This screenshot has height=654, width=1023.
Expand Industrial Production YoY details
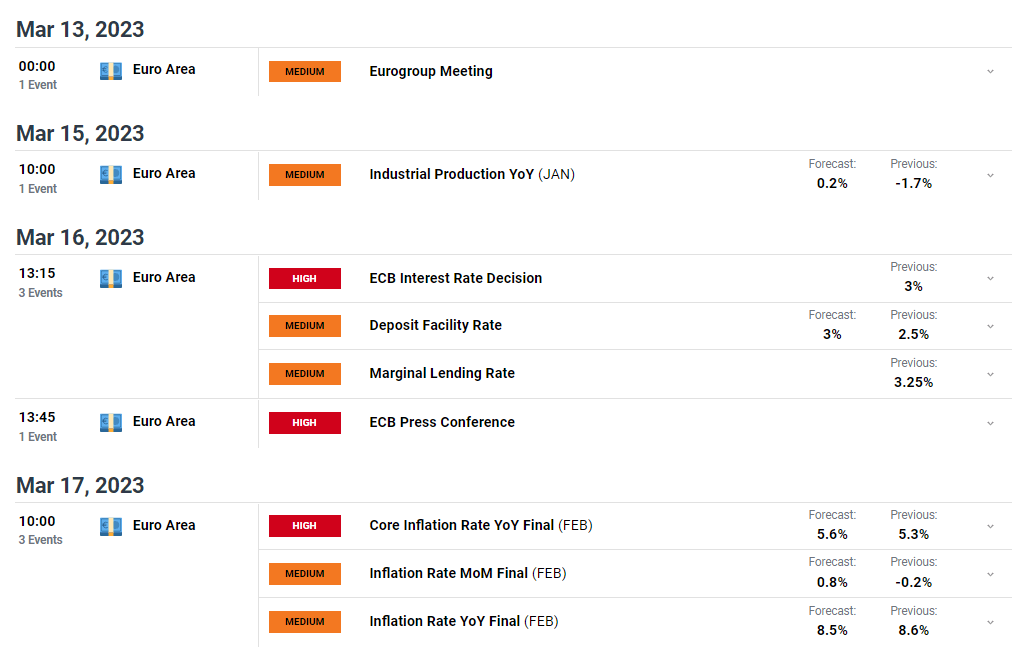(990, 176)
